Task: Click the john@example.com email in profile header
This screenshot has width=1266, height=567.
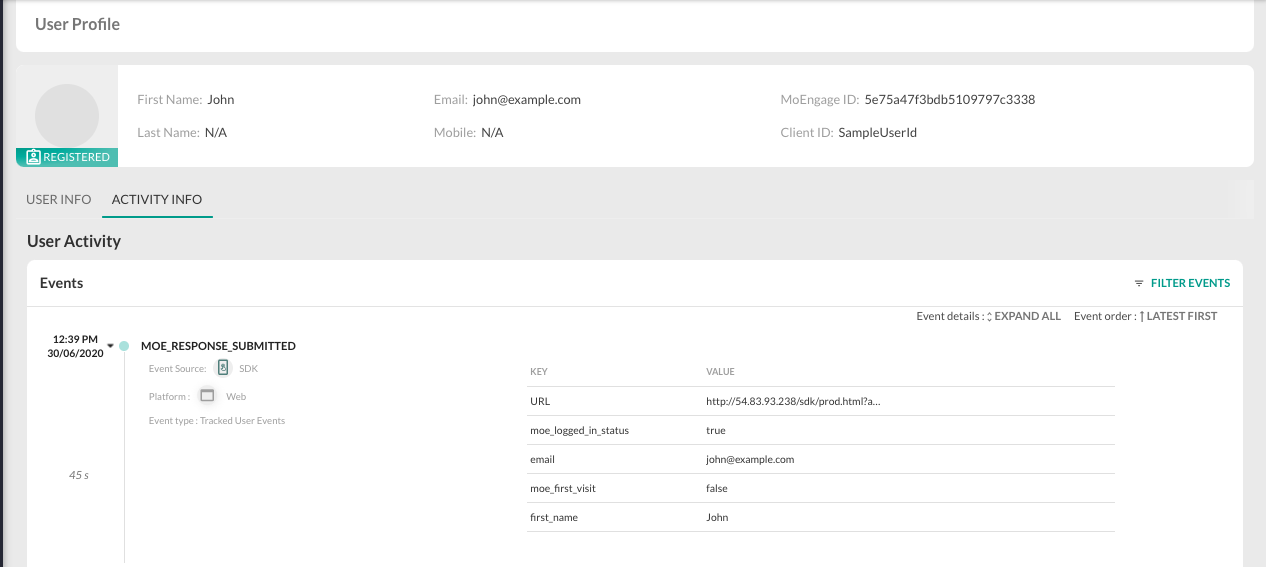Action: click(x=526, y=100)
